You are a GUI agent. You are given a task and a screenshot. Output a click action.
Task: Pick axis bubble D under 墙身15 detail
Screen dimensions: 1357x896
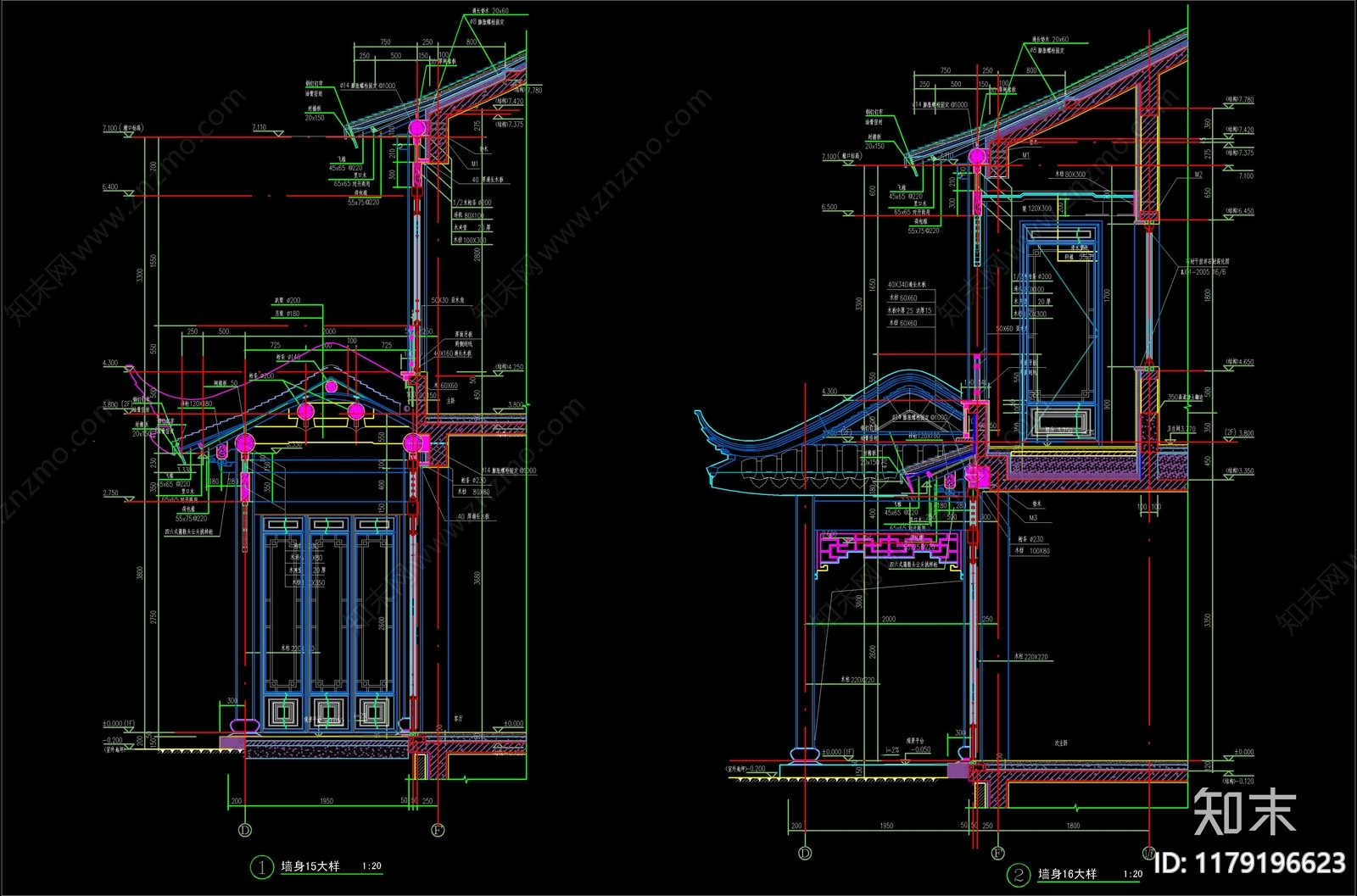pos(245,829)
